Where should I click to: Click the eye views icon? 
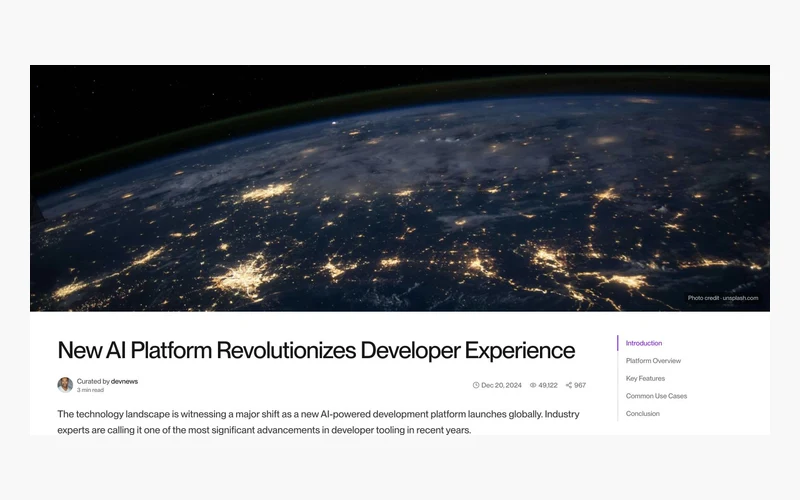pos(533,385)
